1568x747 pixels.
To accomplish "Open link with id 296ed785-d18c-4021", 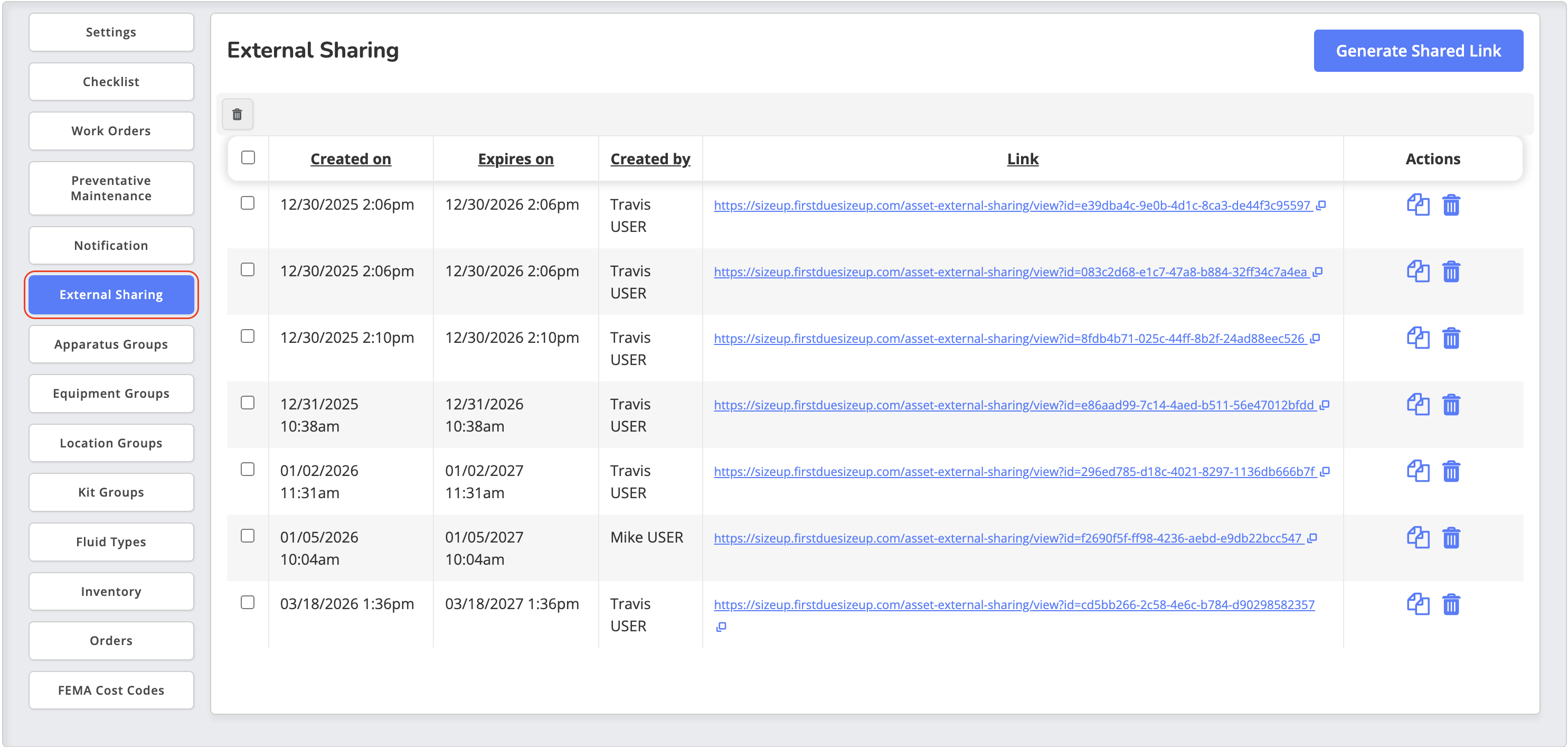I will pyautogui.click(x=1014, y=471).
